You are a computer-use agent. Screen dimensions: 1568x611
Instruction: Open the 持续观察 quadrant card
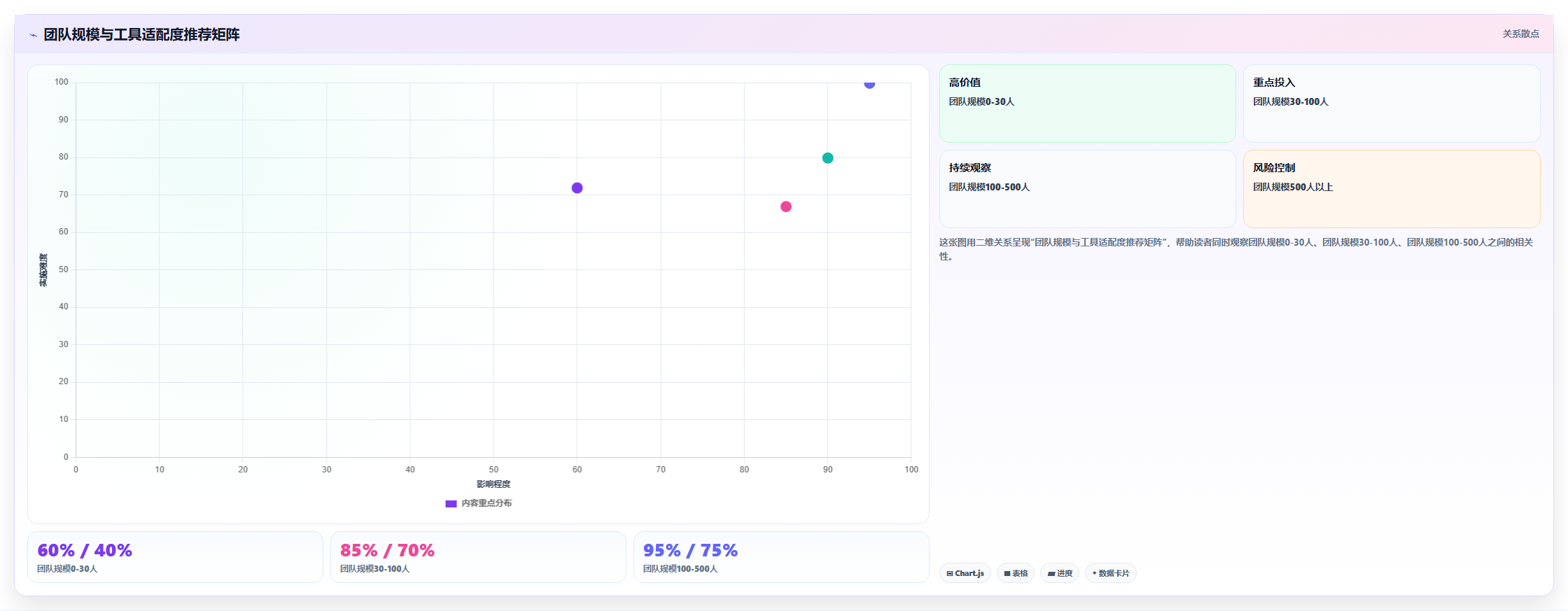(1087, 189)
